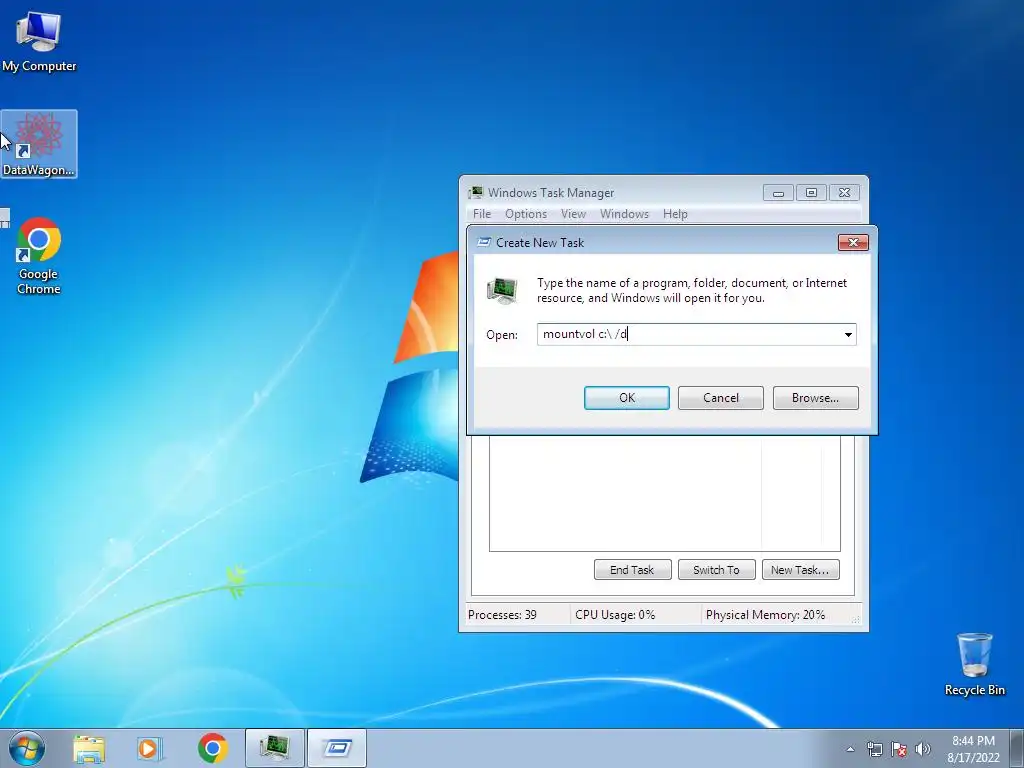Show hidden system tray icons

[850, 749]
